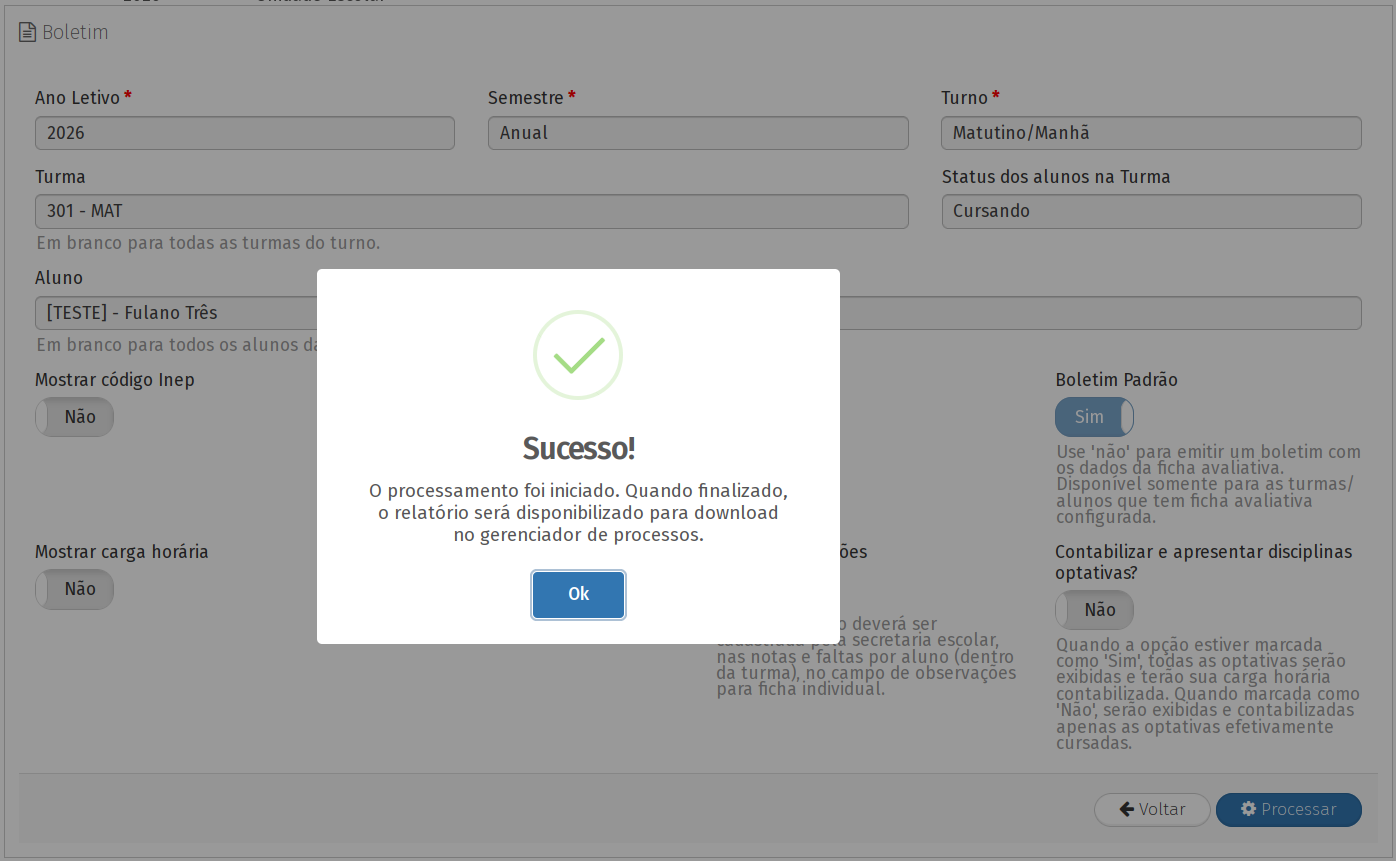The image size is (1396, 861).
Task: Click the Ano Letivo field showing 2026
Action: point(244,133)
